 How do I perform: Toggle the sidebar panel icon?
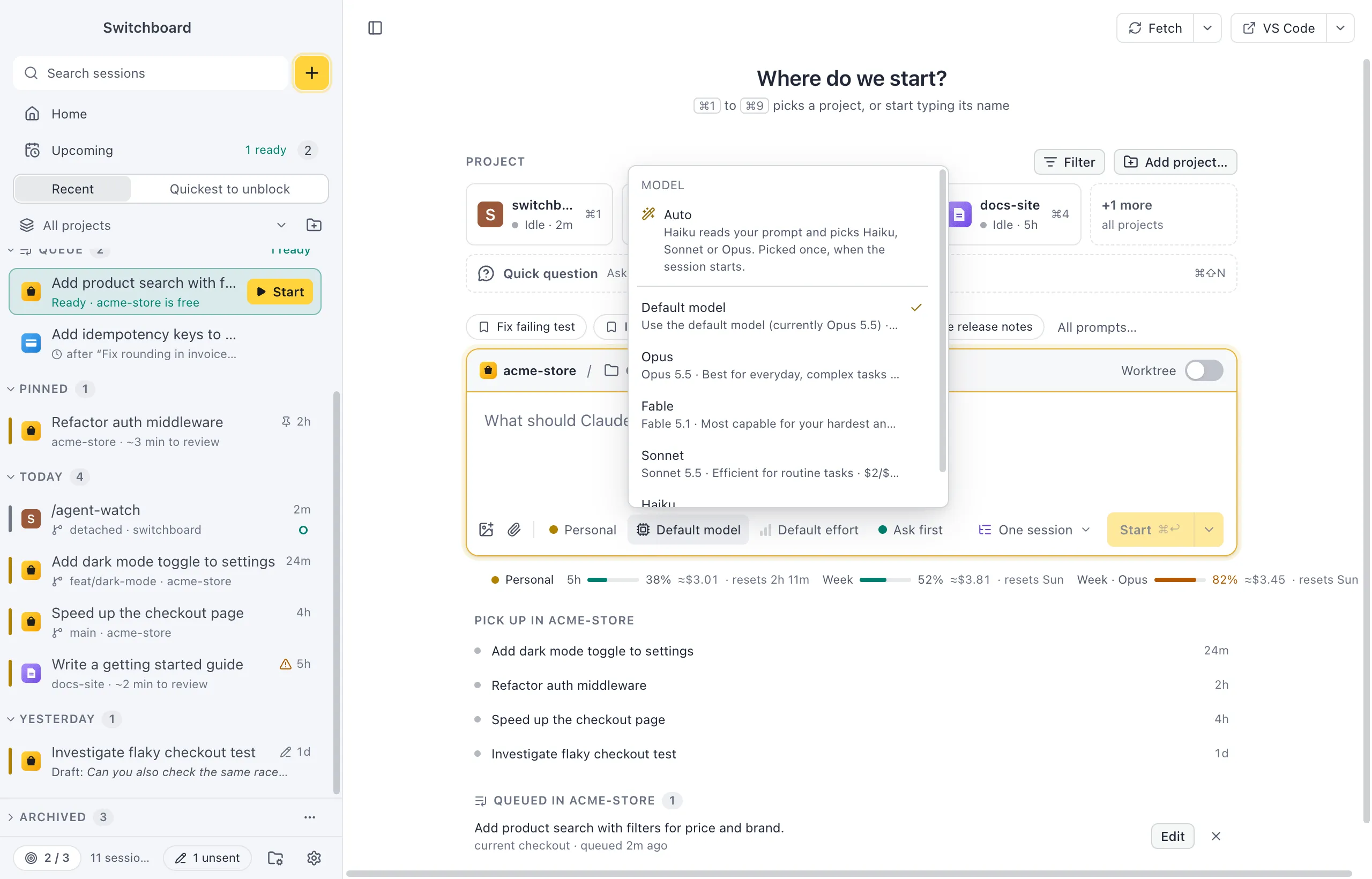coord(375,28)
